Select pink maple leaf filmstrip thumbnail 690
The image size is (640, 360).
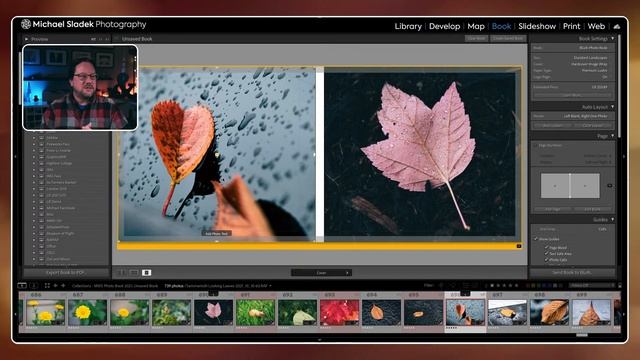tap(213, 312)
